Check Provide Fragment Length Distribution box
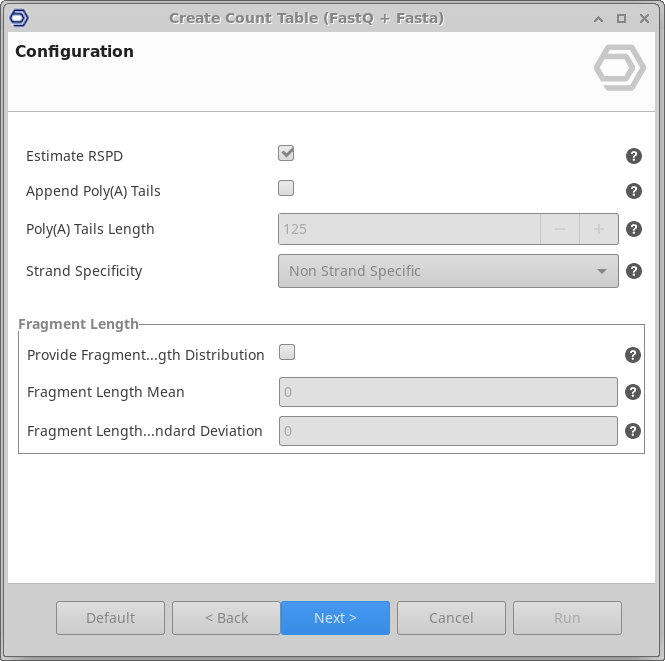This screenshot has width=665, height=661. click(x=287, y=352)
